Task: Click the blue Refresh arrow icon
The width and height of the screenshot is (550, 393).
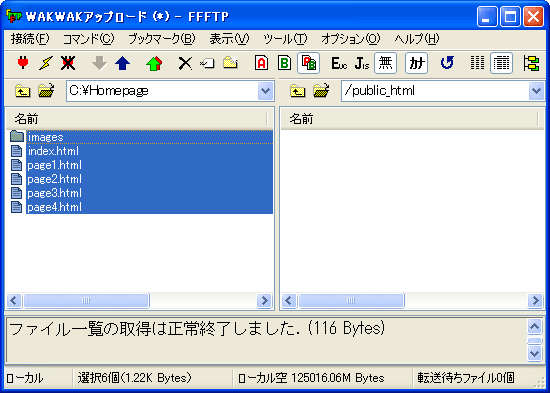Action: click(447, 63)
